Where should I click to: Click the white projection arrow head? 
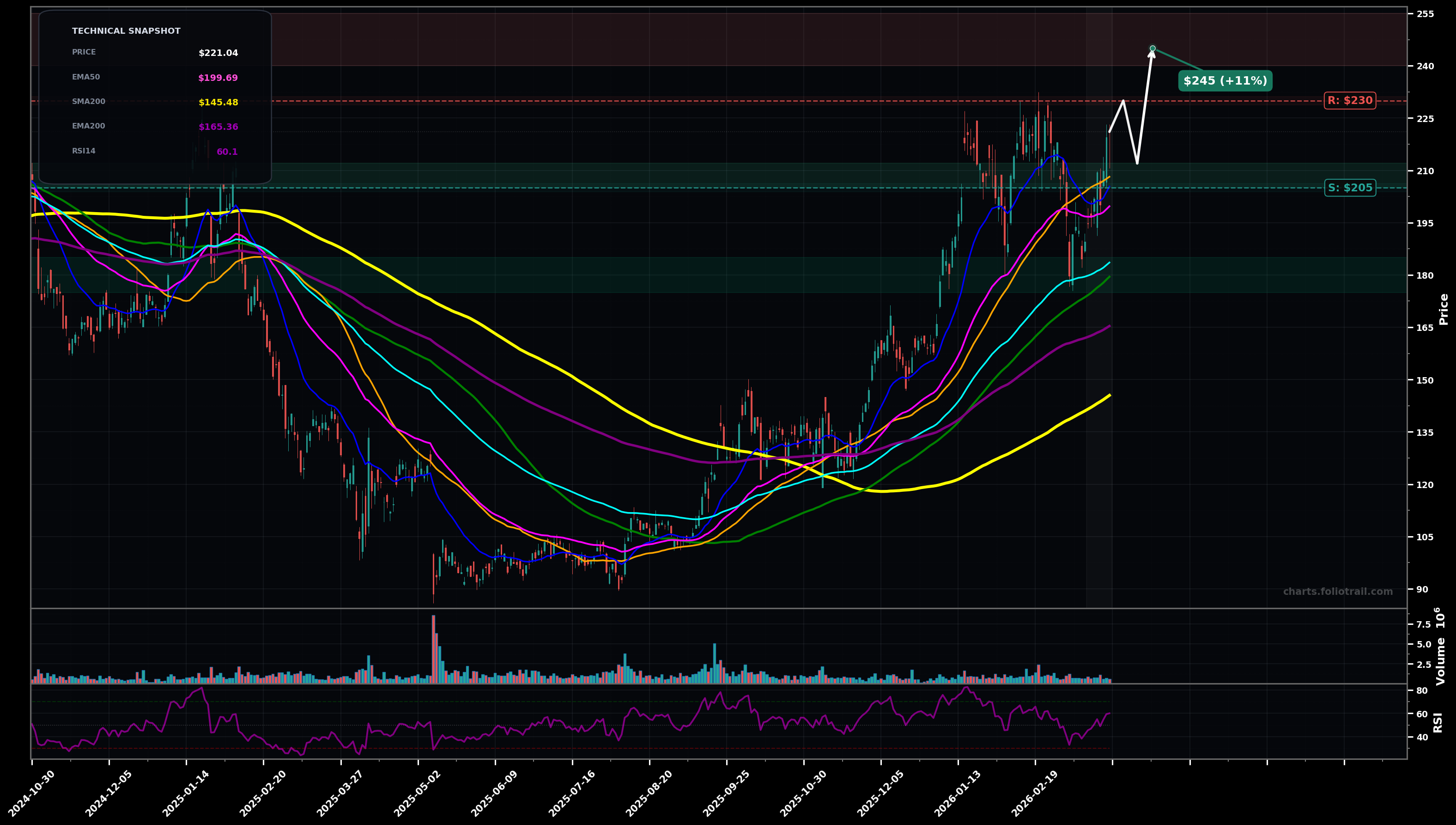coord(1151,55)
